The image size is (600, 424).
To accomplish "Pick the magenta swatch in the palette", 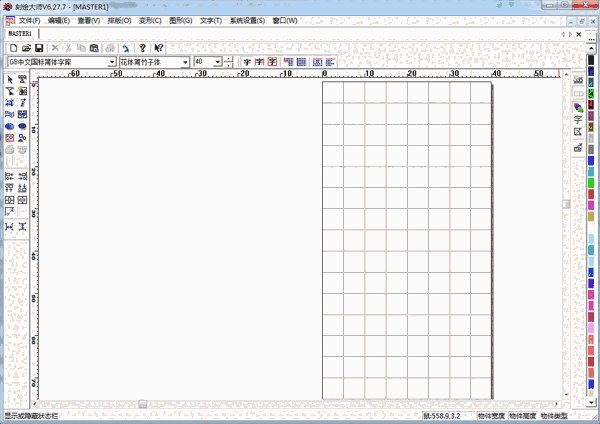I will (x=591, y=205).
